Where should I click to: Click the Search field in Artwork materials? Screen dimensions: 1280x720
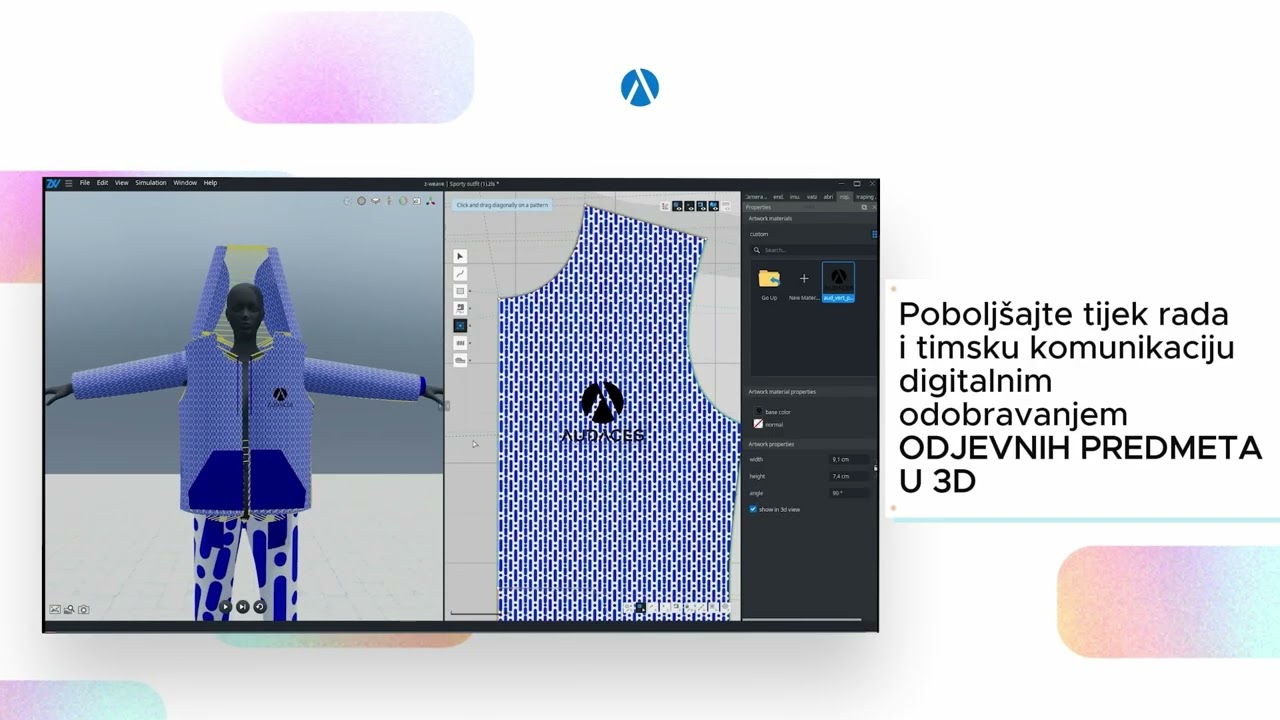coord(814,250)
